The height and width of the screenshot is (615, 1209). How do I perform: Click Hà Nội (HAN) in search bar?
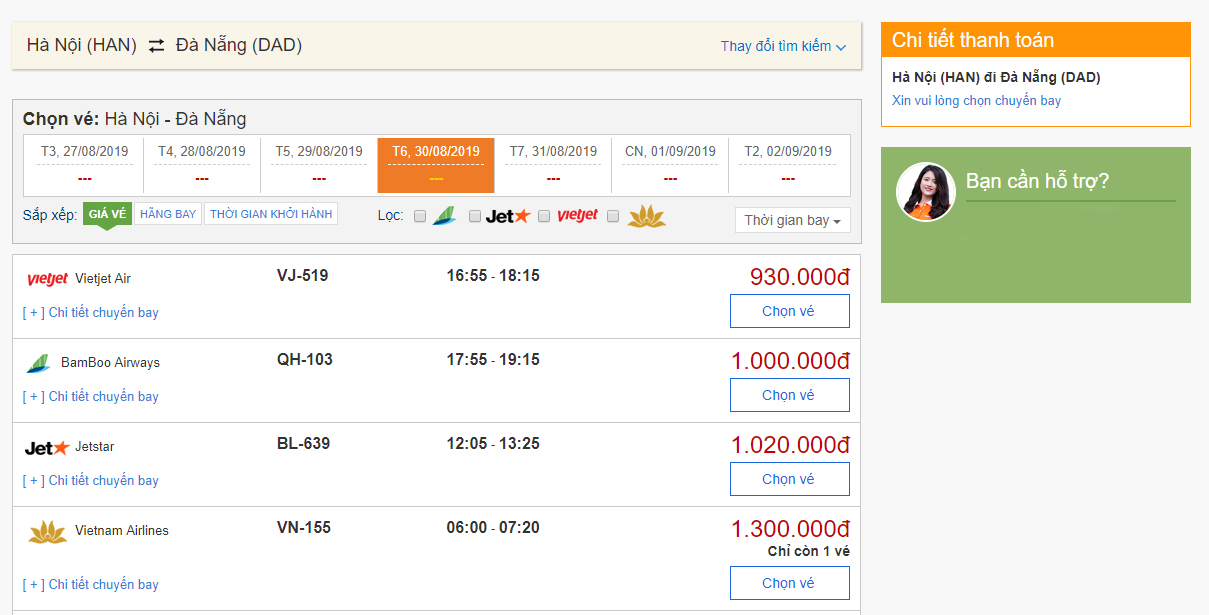[82, 45]
